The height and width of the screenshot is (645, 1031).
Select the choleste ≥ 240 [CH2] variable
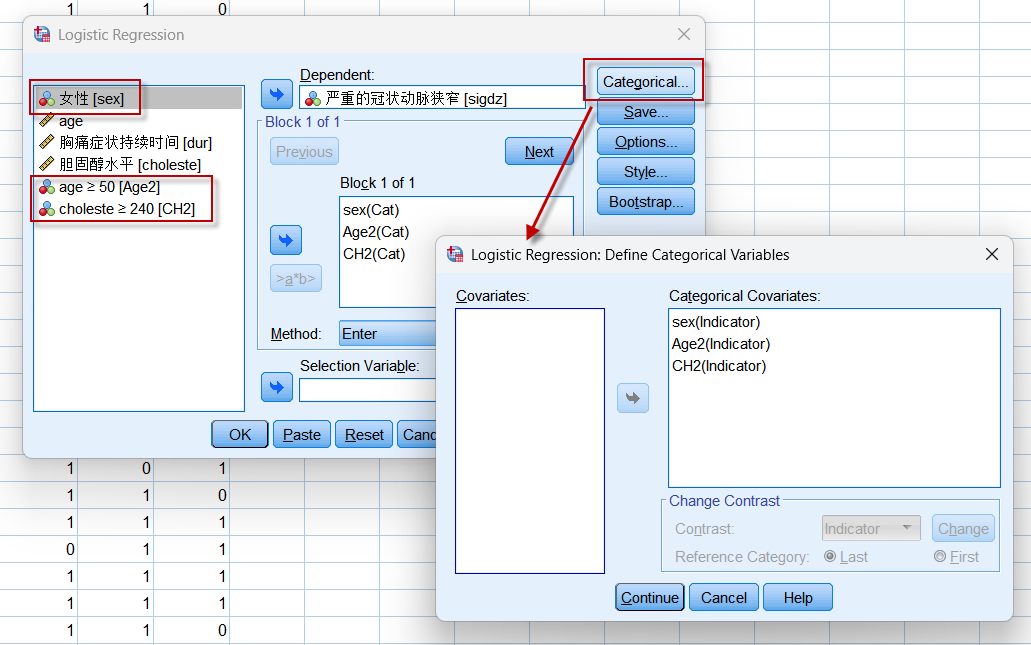[x=126, y=209]
